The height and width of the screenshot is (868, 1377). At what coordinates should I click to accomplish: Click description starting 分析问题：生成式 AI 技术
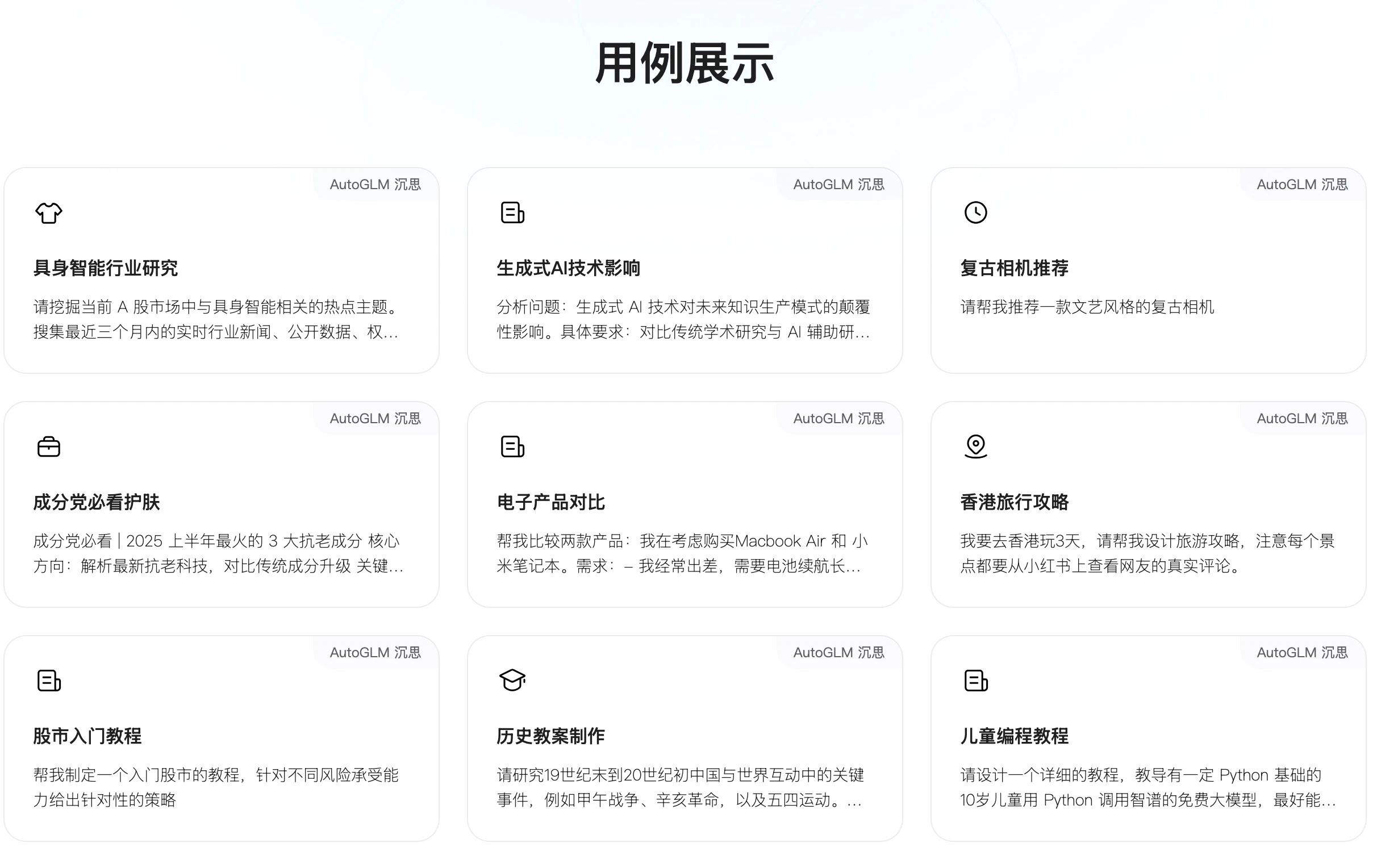click(683, 319)
